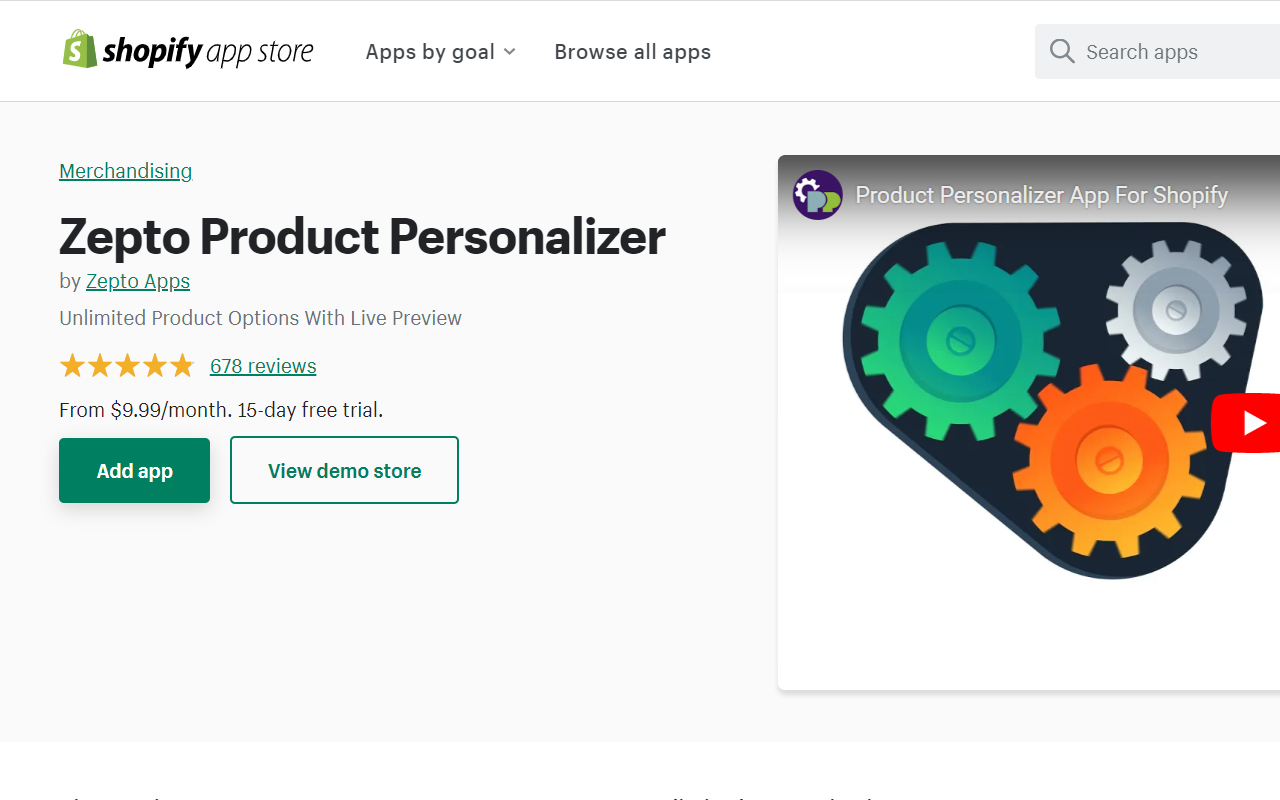The image size is (1280, 800).
Task: Select Browse all apps in the navigation
Action: 632,51
